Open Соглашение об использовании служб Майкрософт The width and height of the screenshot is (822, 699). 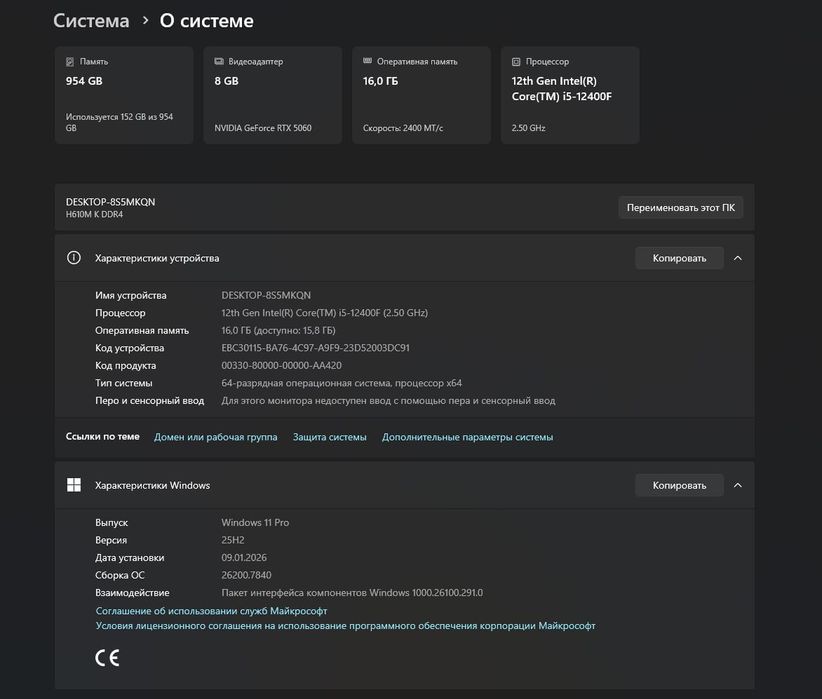tap(211, 611)
